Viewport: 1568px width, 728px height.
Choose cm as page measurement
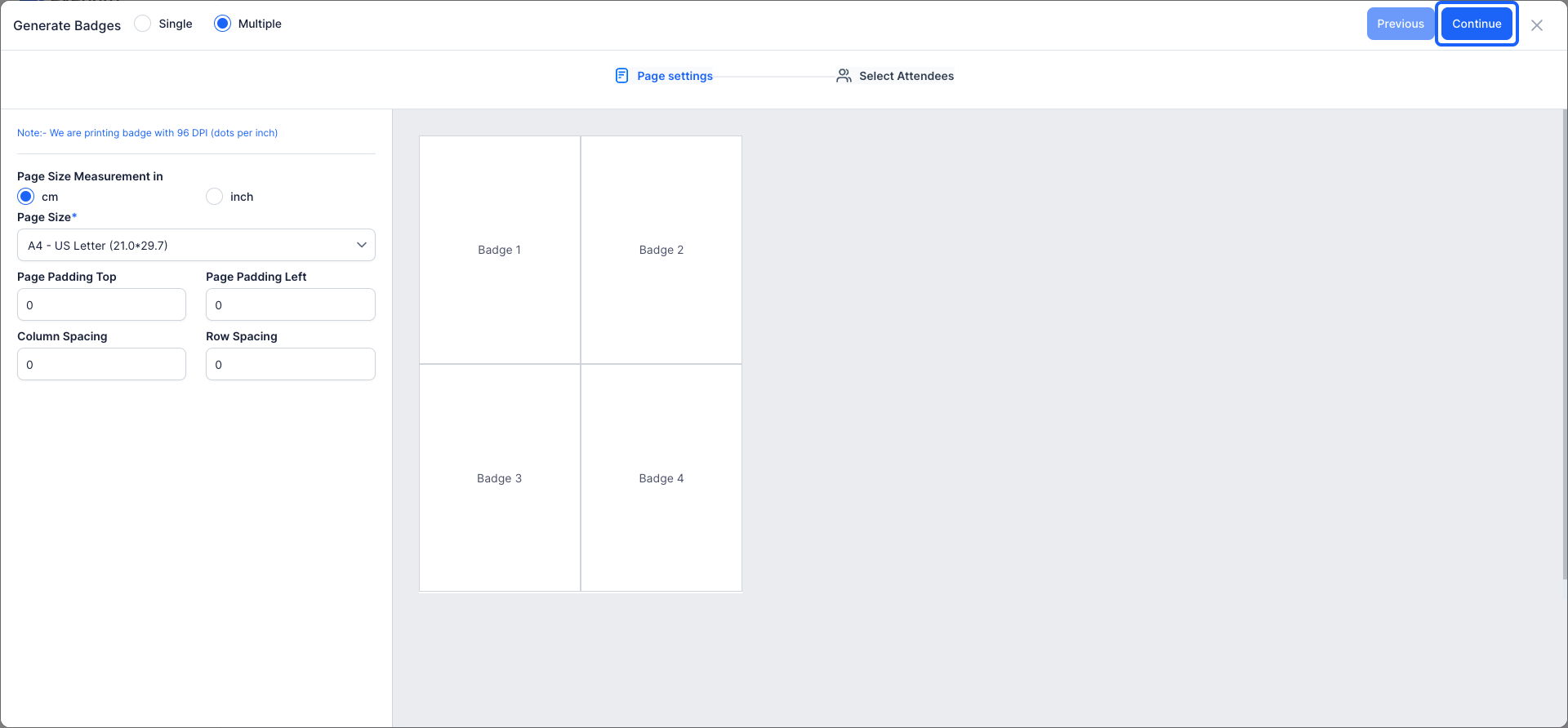click(x=26, y=197)
